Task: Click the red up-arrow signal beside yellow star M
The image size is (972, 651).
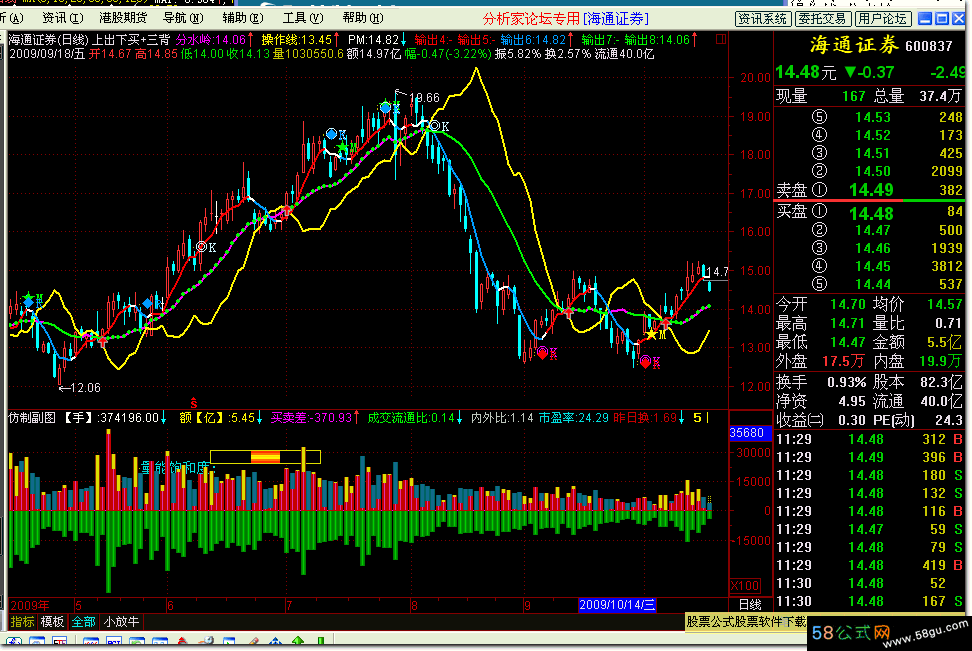Action: coord(666,322)
